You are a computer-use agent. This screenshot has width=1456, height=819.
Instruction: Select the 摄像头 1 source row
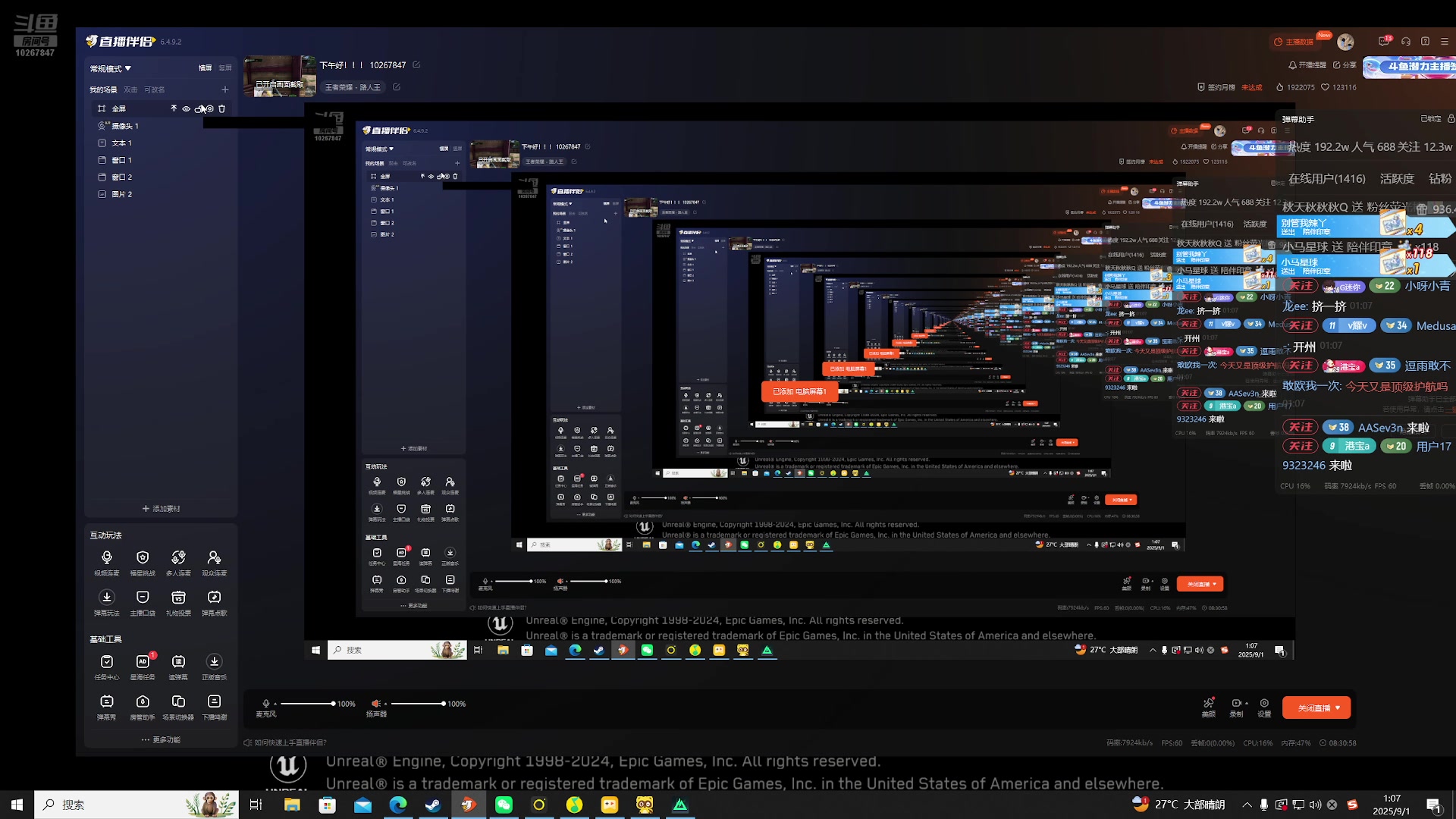[161, 126]
